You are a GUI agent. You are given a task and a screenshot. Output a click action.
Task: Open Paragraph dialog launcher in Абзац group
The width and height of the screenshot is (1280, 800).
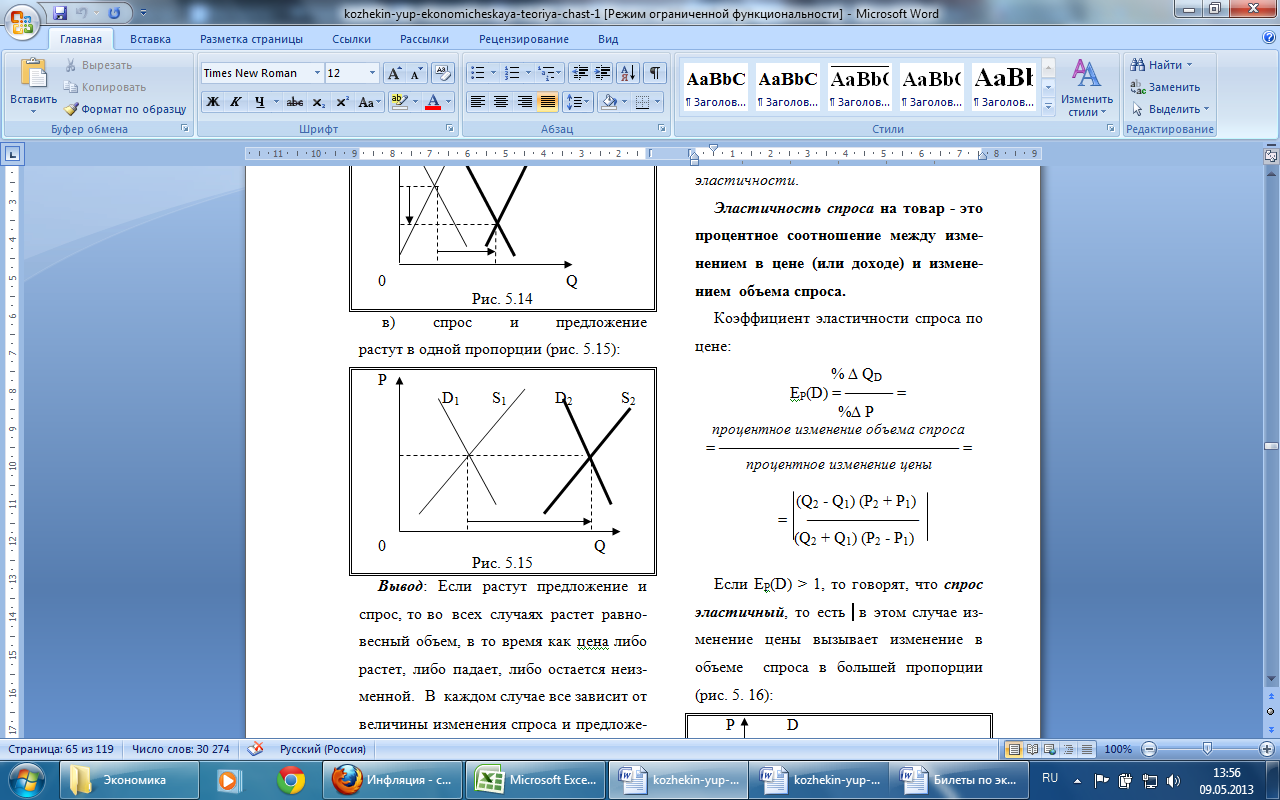click(x=662, y=129)
